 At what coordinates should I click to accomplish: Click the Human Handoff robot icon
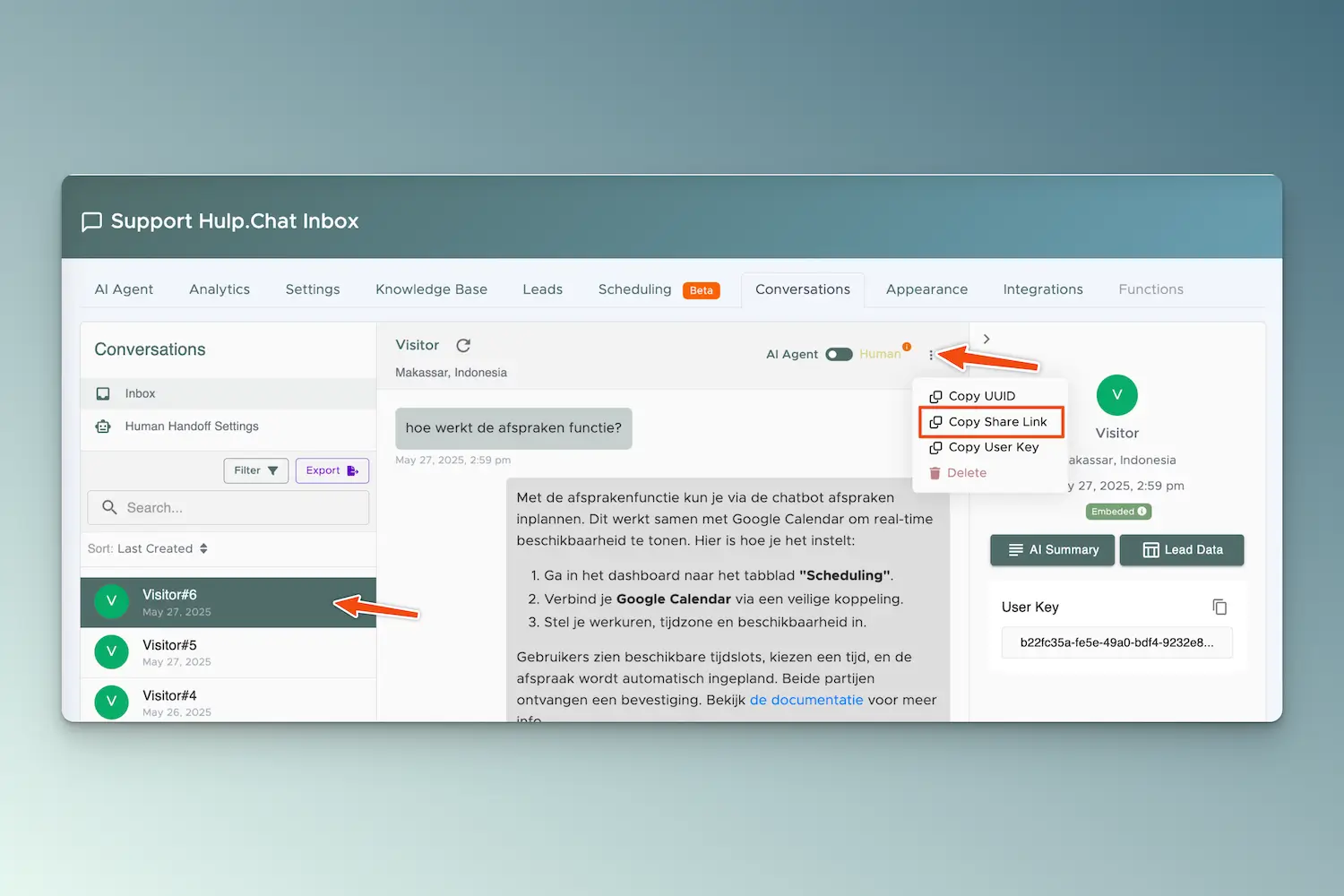coord(103,426)
